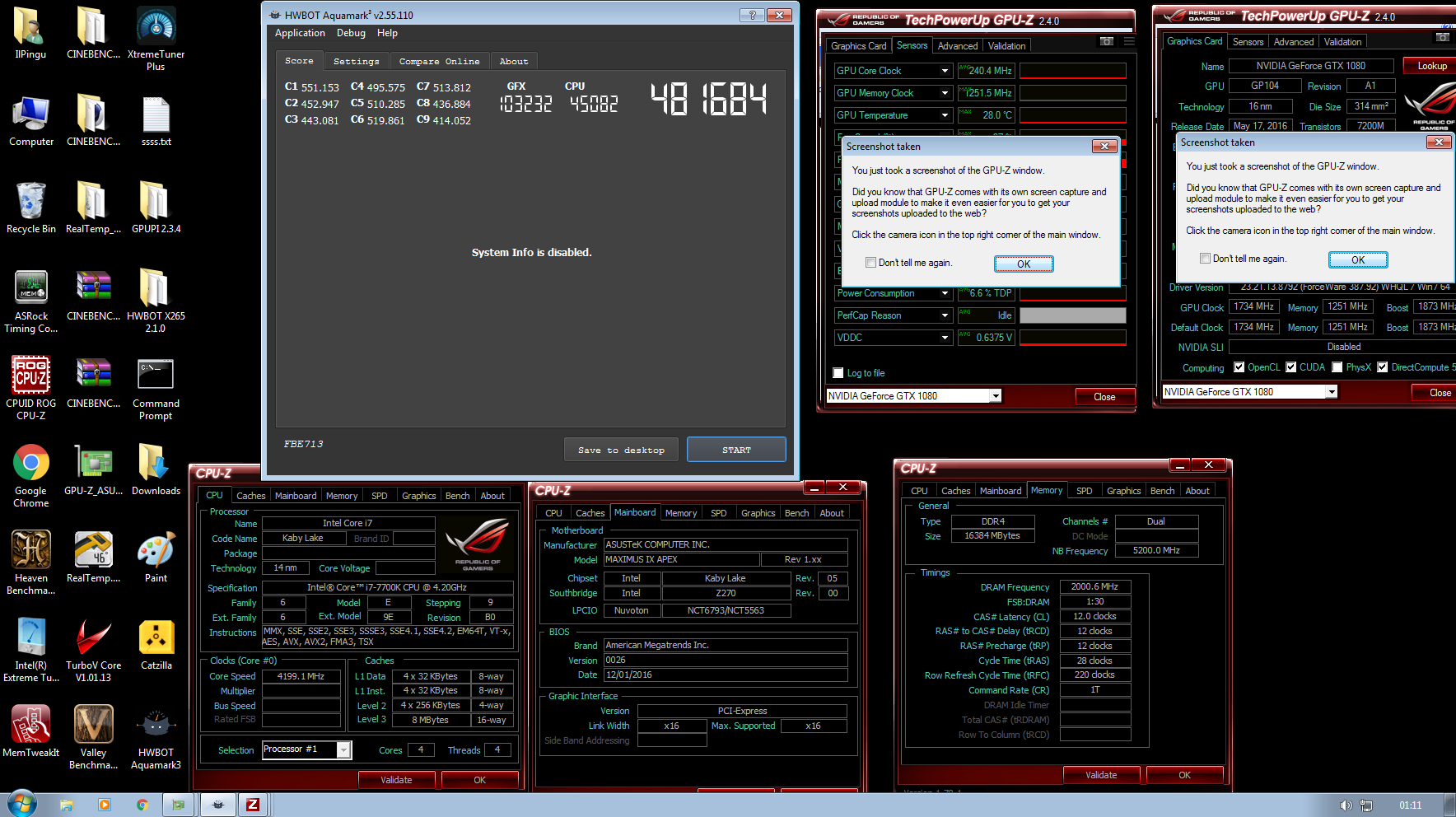Open HWBOT X265 2.1.0 folder
This screenshot has width=1456, height=817.
click(x=156, y=301)
